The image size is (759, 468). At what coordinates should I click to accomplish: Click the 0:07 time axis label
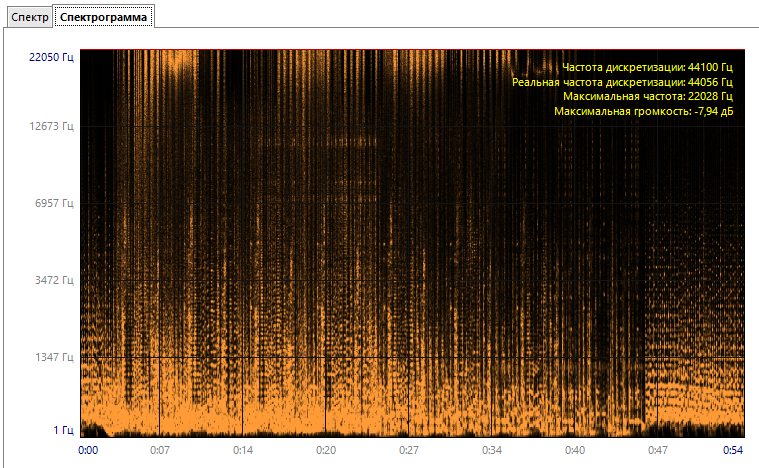pos(160,451)
